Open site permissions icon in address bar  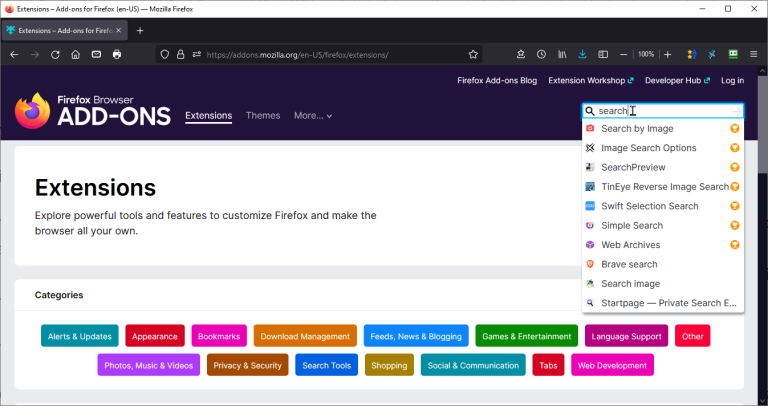coord(196,55)
